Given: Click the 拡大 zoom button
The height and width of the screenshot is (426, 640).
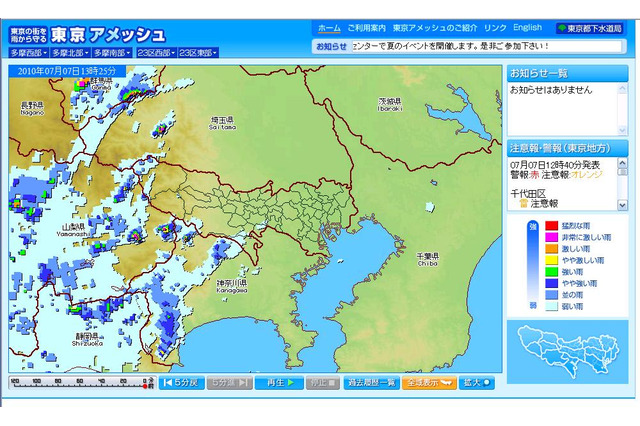Looking at the screenshot, I should click(x=477, y=383).
